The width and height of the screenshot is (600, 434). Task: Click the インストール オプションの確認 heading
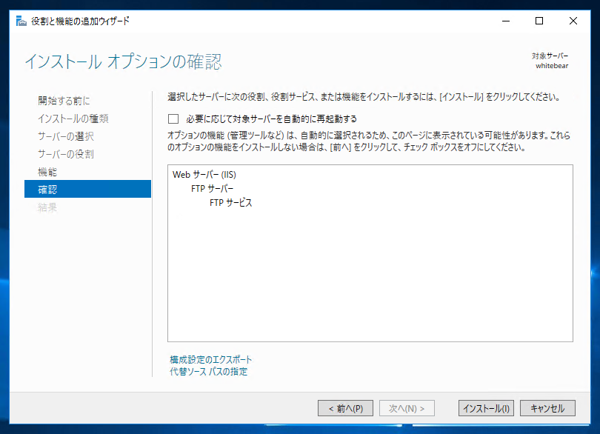click(x=123, y=62)
